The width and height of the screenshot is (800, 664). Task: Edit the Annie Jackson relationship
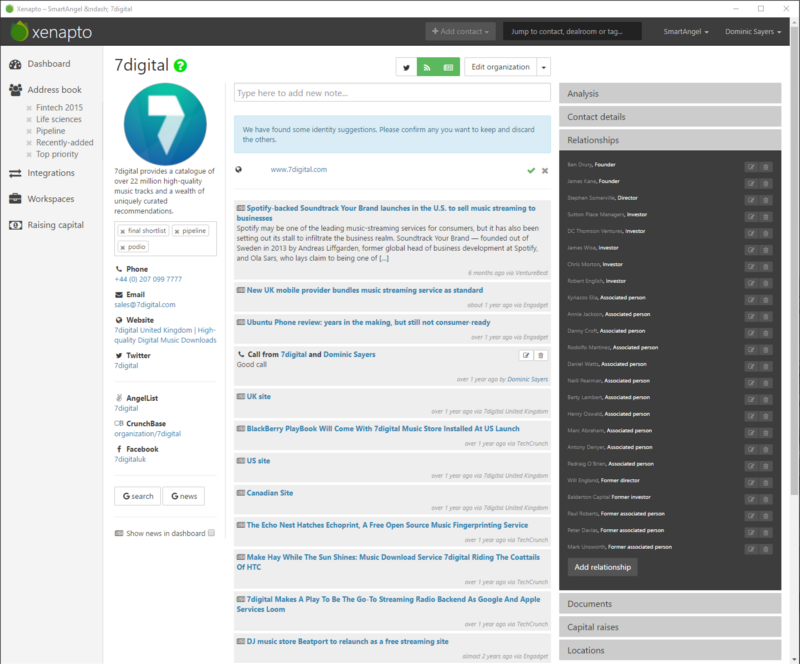[751, 316]
